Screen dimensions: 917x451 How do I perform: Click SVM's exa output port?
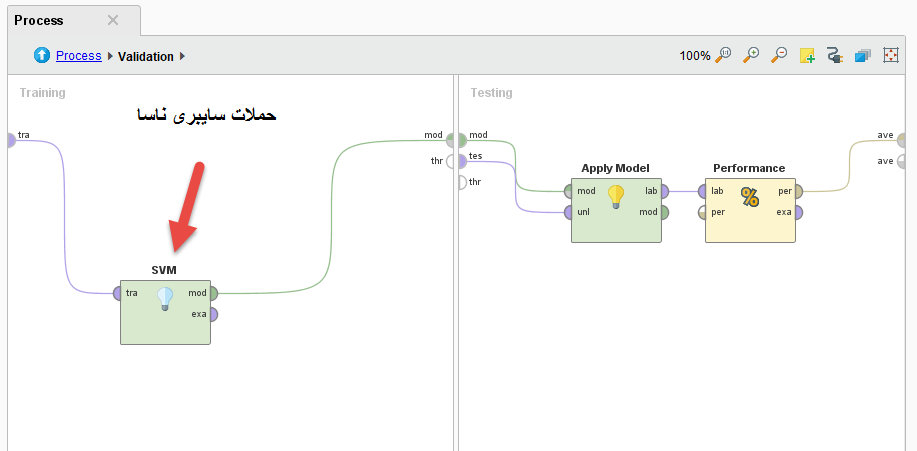pos(213,314)
